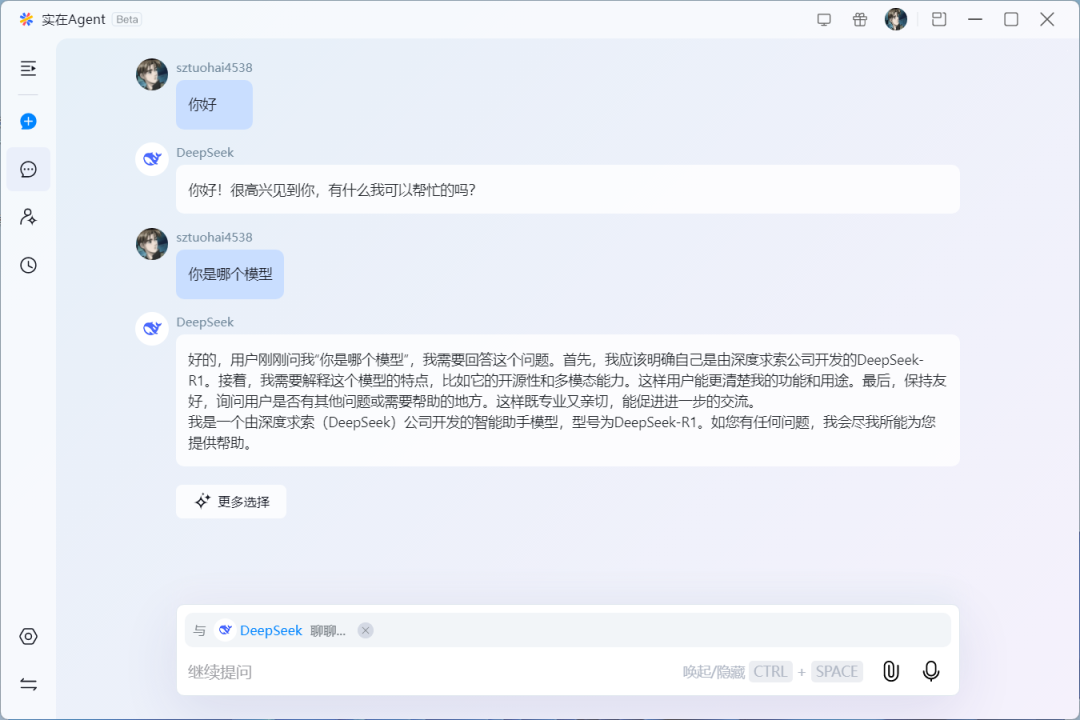
Task: Open the hexagon settings icon in sidebar
Action: pyautogui.click(x=28, y=636)
